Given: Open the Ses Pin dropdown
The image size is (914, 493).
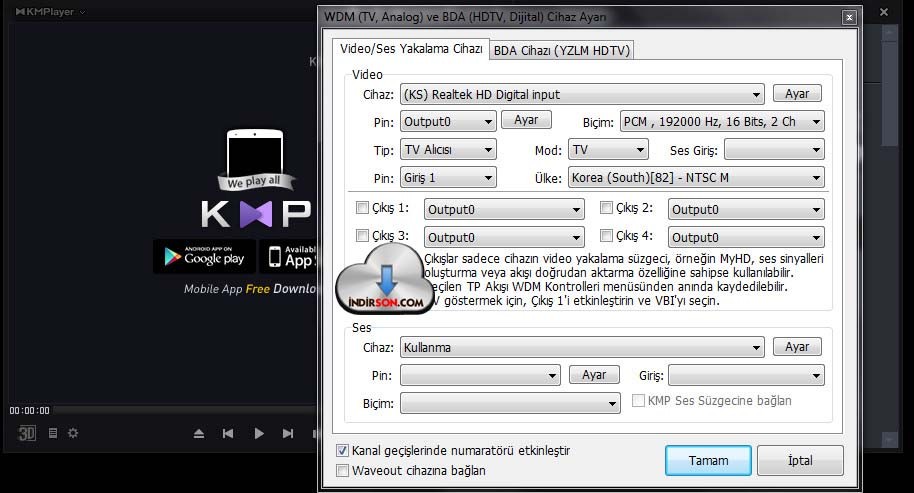Looking at the screenshot, I should coord(480,375).
